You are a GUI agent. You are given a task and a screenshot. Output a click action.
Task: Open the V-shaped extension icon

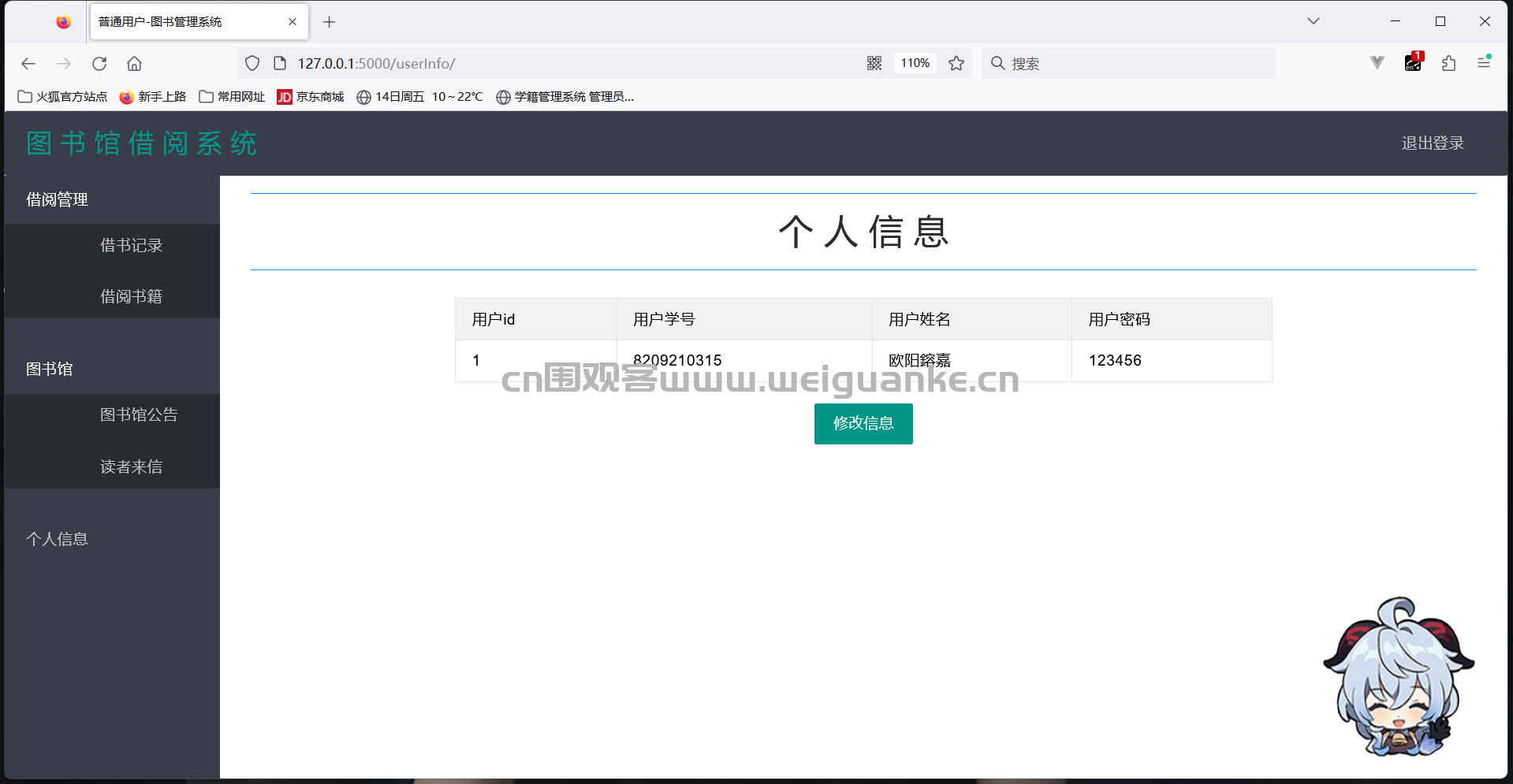[1377, 63]
